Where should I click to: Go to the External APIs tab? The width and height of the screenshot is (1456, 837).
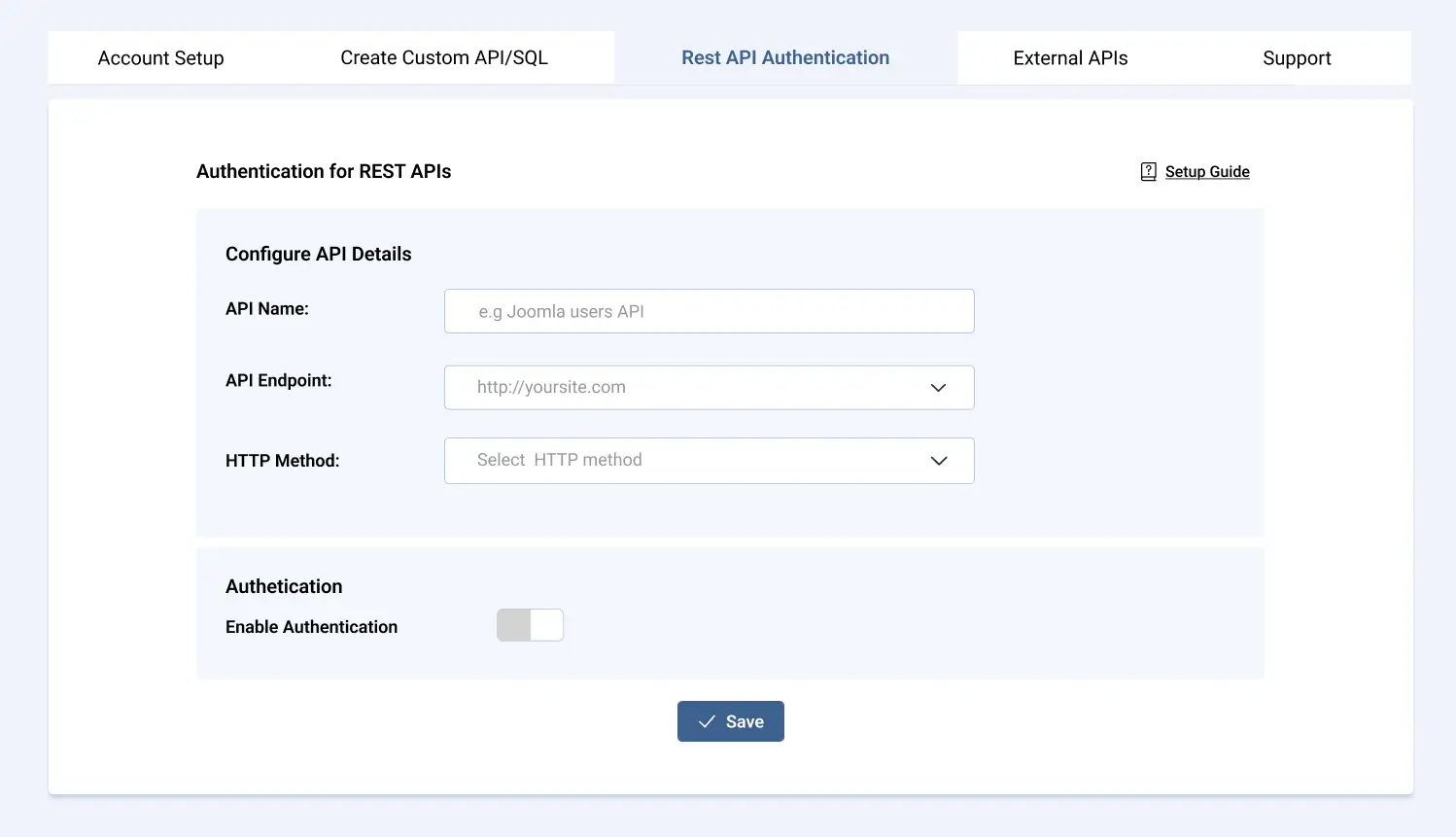click(x=1070, y=58)
